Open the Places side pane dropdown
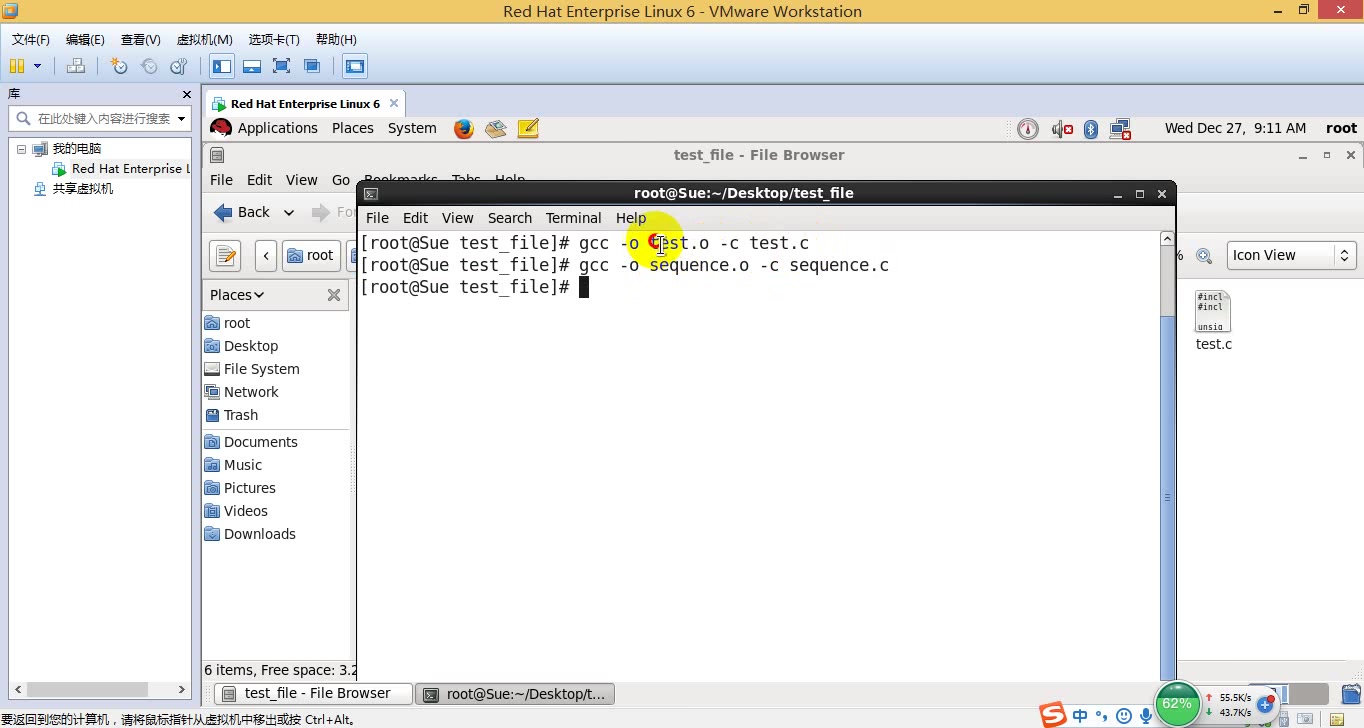Viewport: 1364px width, 728px height. (x=237, y=295)
